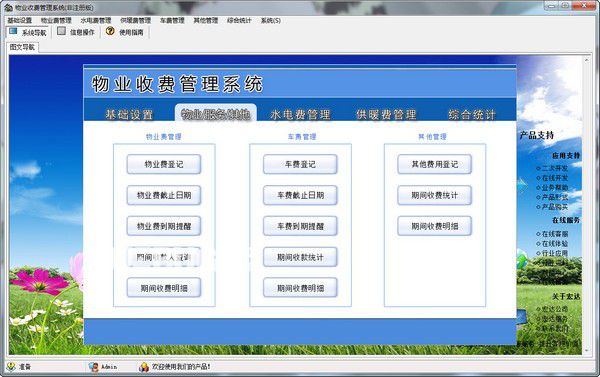Click the 物业费截止日期 button
This screenshot has height=377, width=600.
click(164, 195)
